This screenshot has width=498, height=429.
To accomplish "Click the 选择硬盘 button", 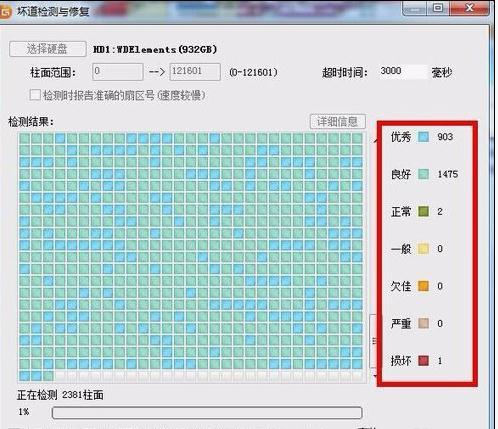I will [x=48, y=49].
